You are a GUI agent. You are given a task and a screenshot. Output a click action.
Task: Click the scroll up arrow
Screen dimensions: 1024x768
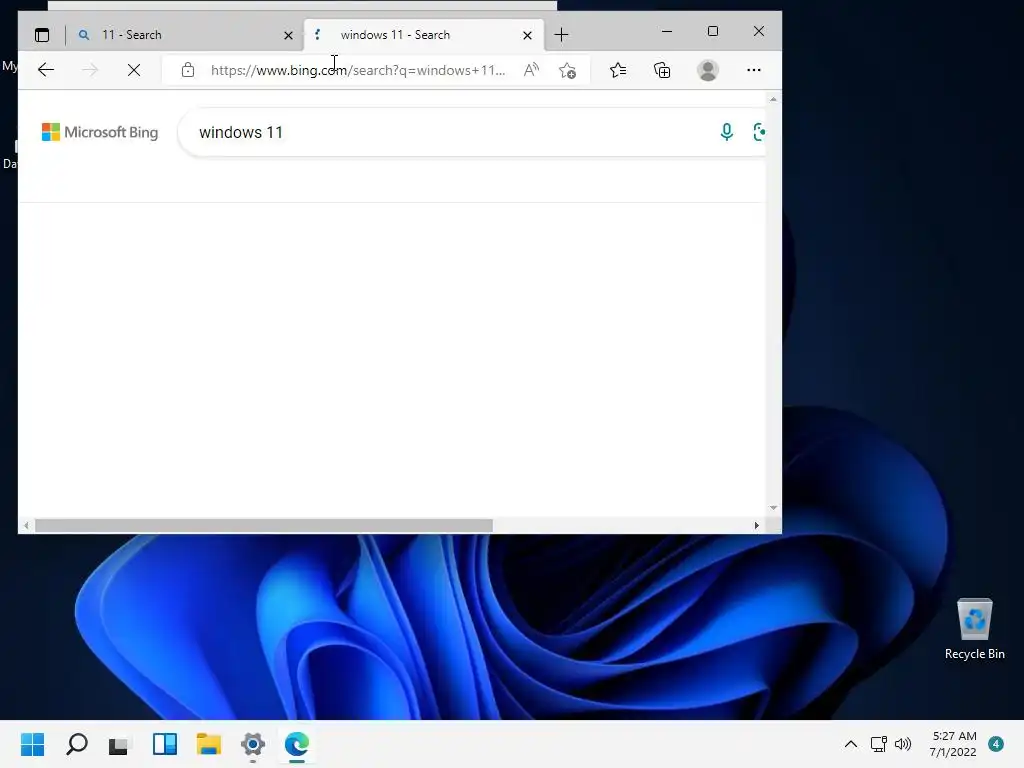[773, 99]
